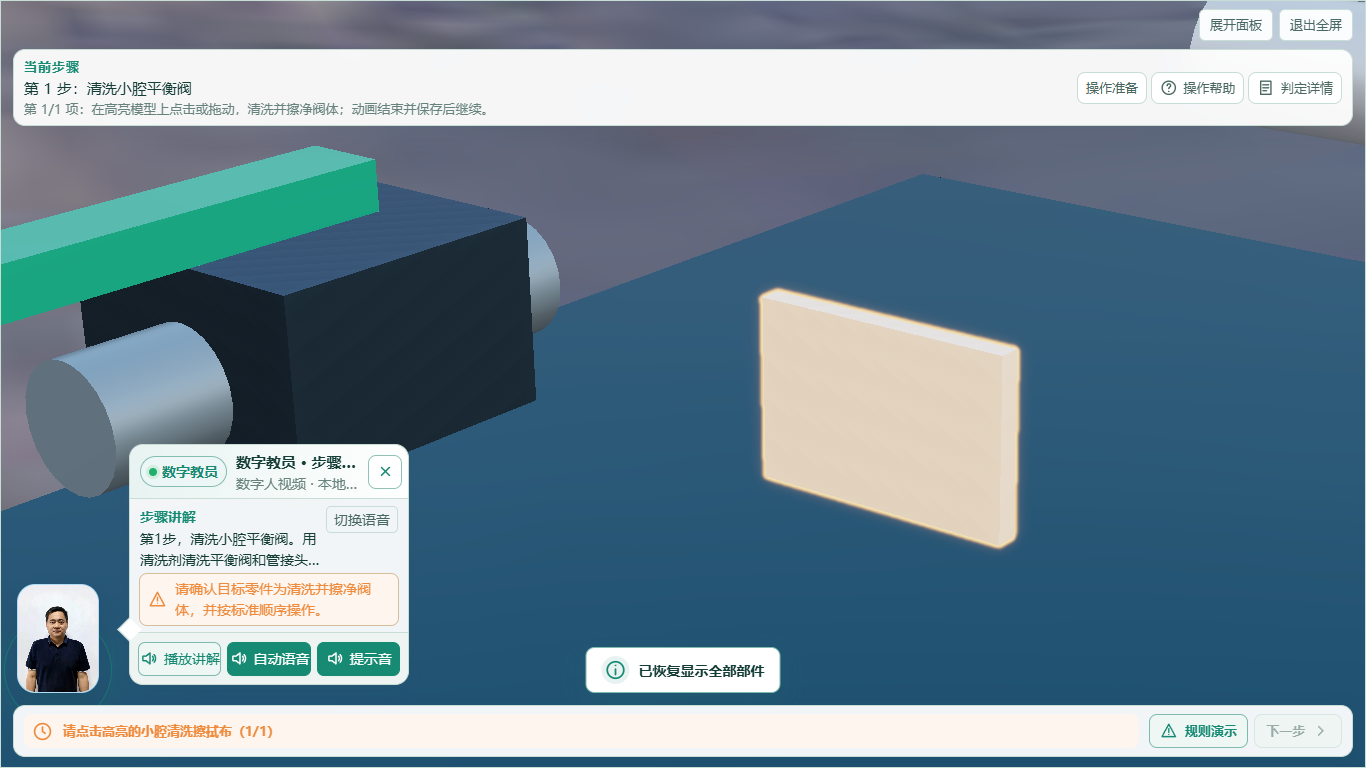Click the highlighted beige cleaning cloth model
This screenshot has height=768, width=1366.
(888, 418)
